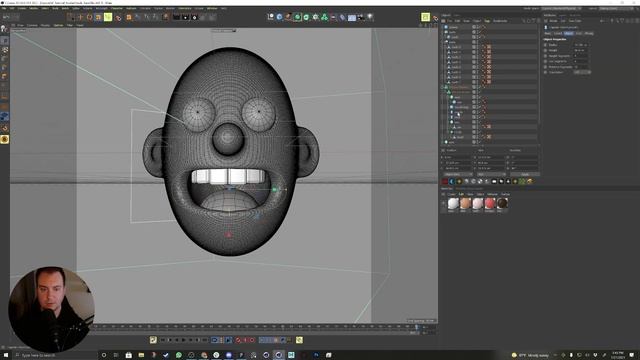Switch to the Coord. tab in Attributes
Viewport: 640px width, 360px height.
(x=558, y=33)
